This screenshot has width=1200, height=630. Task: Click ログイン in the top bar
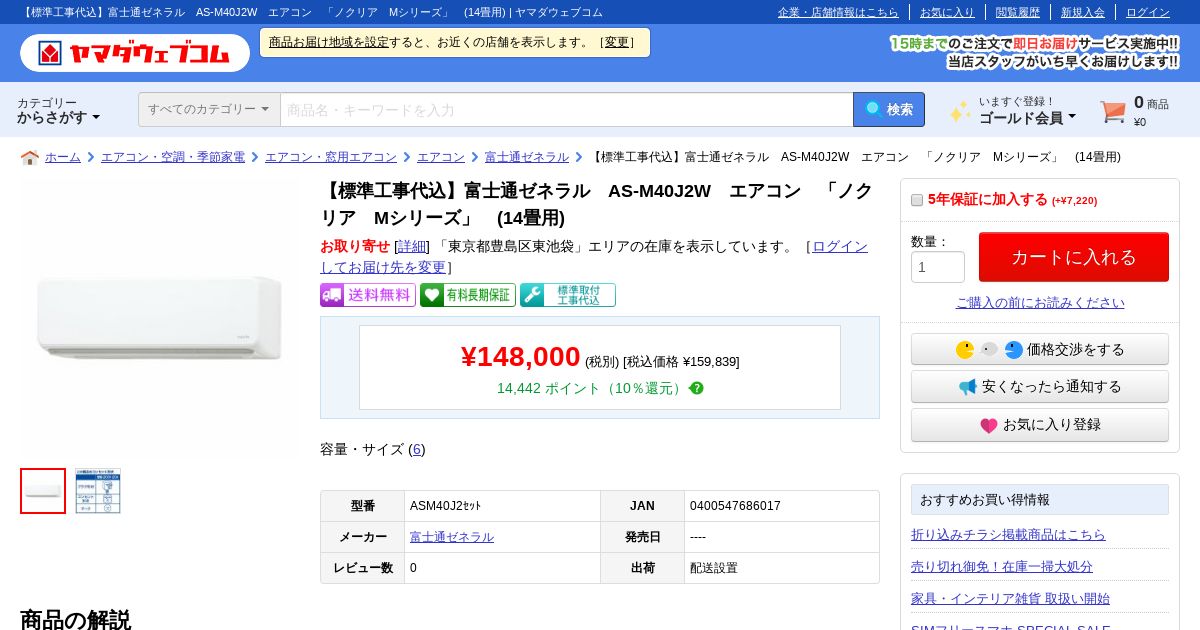tap(1148, 12)
